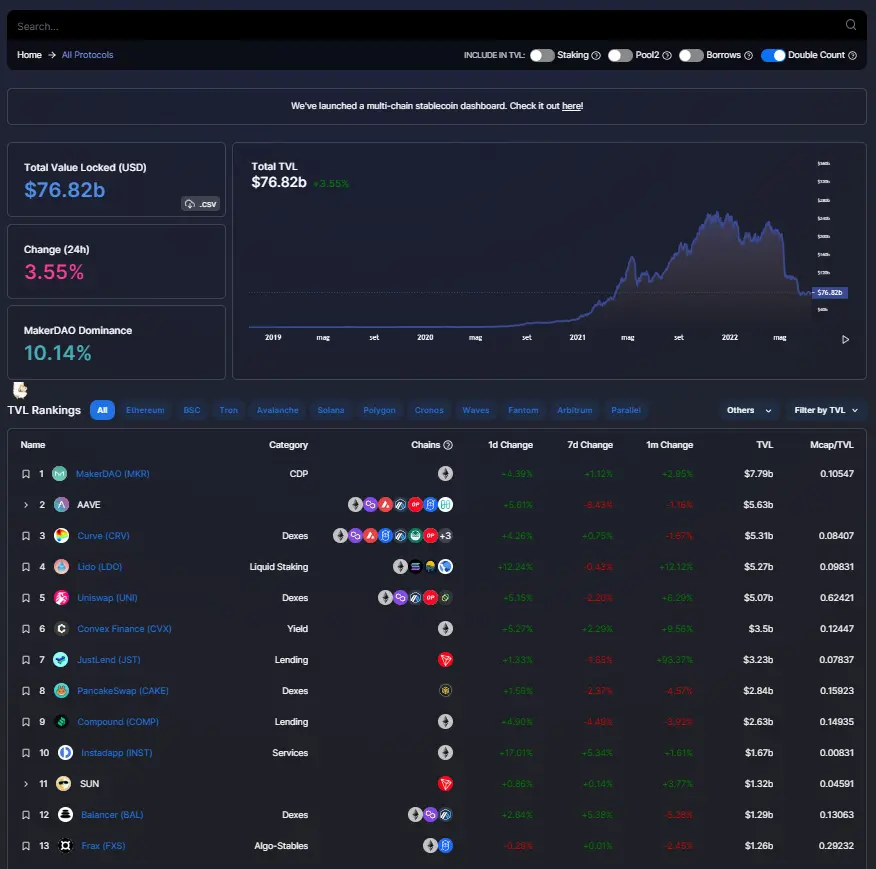Click the Staking help question icon
The image size is (876, 869).
point(596,55)
